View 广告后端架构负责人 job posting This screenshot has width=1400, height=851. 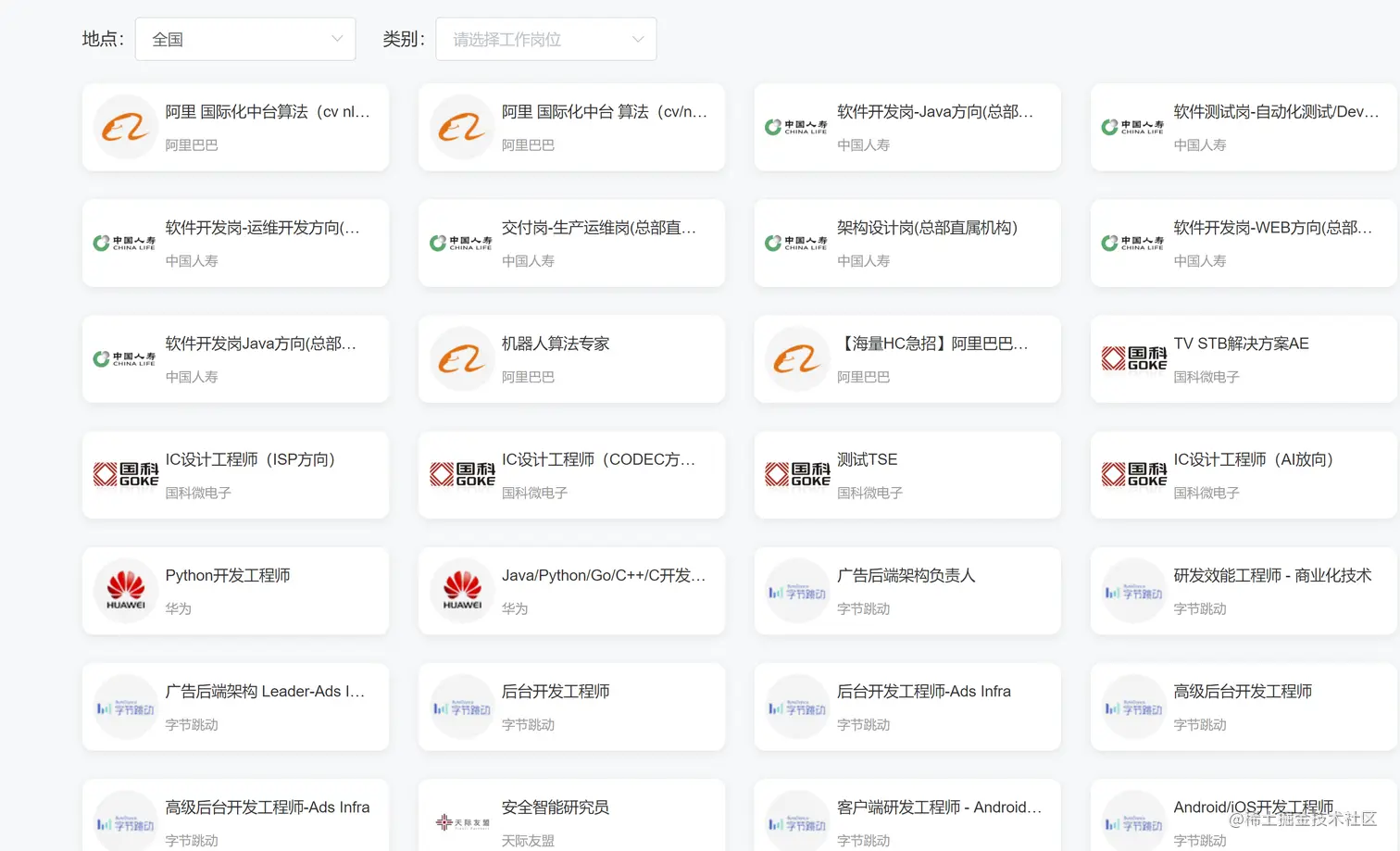[906, 576]
